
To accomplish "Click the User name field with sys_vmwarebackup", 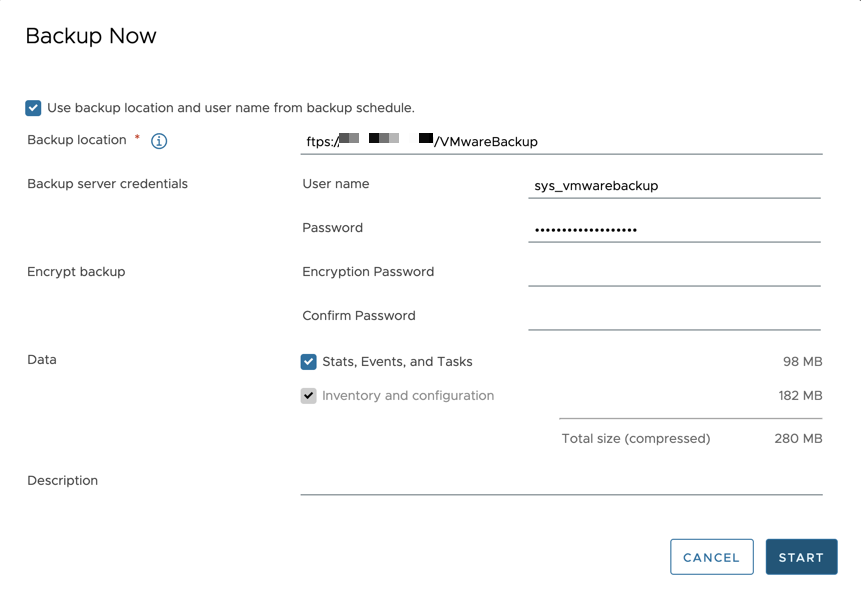I will point(674,186).
